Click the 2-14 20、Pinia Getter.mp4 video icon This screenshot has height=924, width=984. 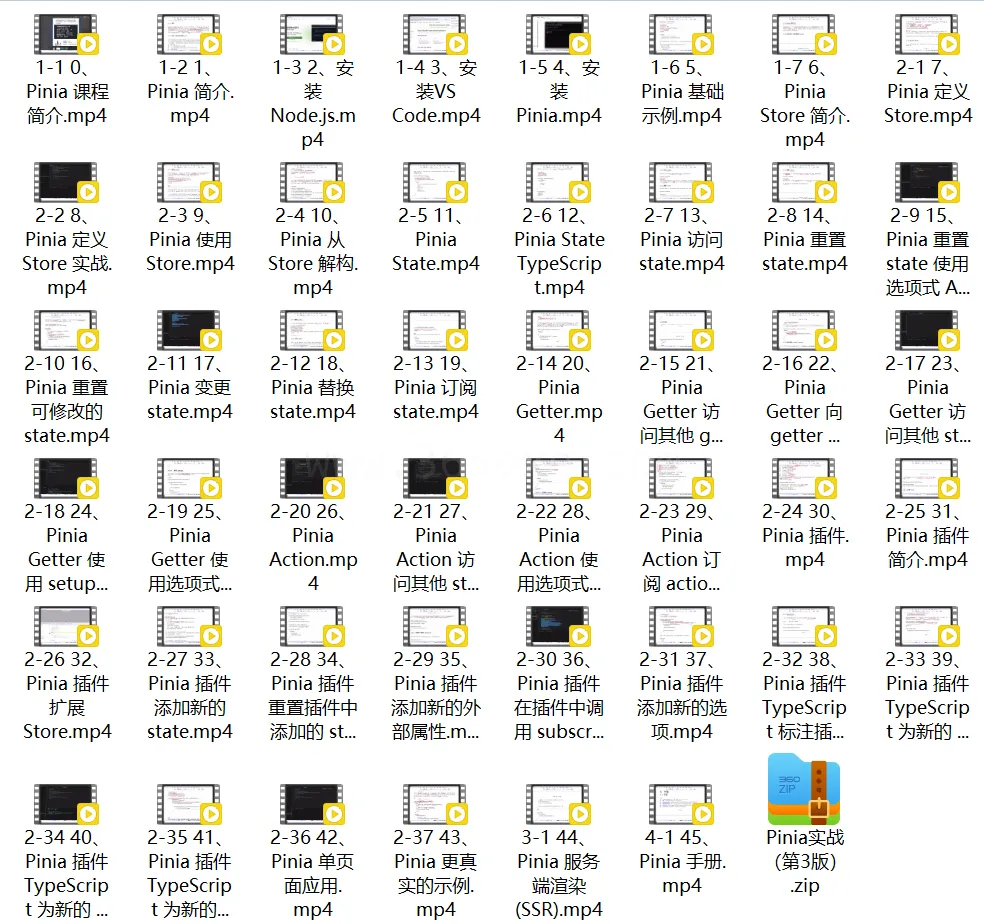click(x=559, y=330)
